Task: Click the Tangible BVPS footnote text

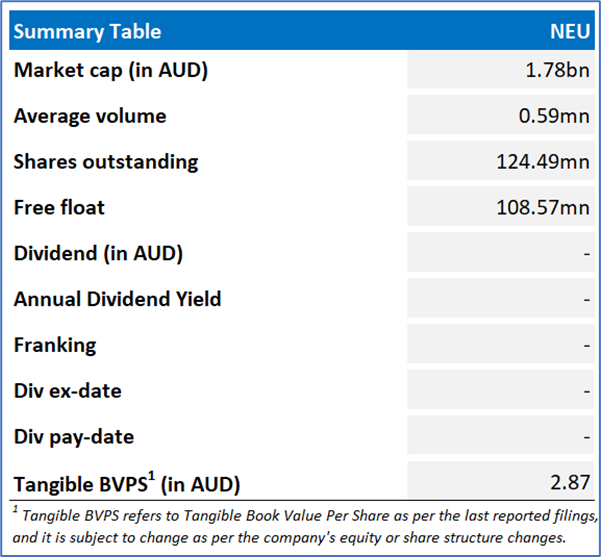Action: click(x=305, y=526)
